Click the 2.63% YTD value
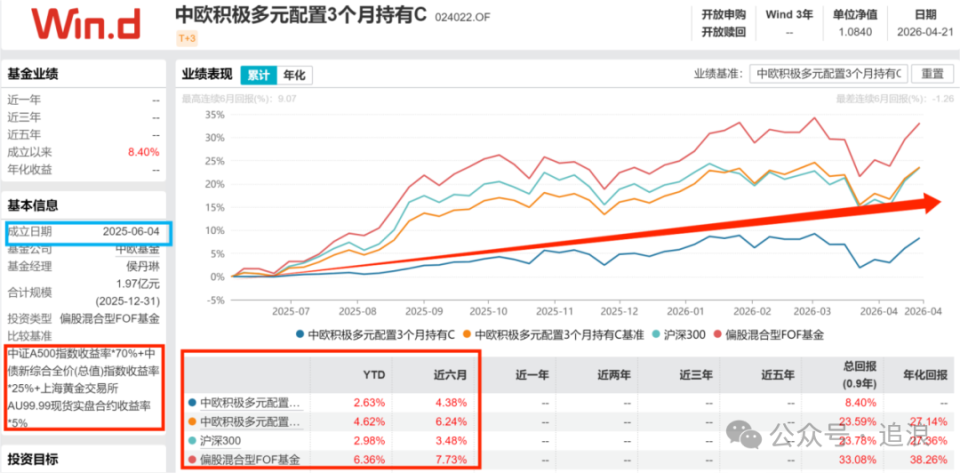Image resolution: width=960 pixels, height=473 pixels. point(371,403)
